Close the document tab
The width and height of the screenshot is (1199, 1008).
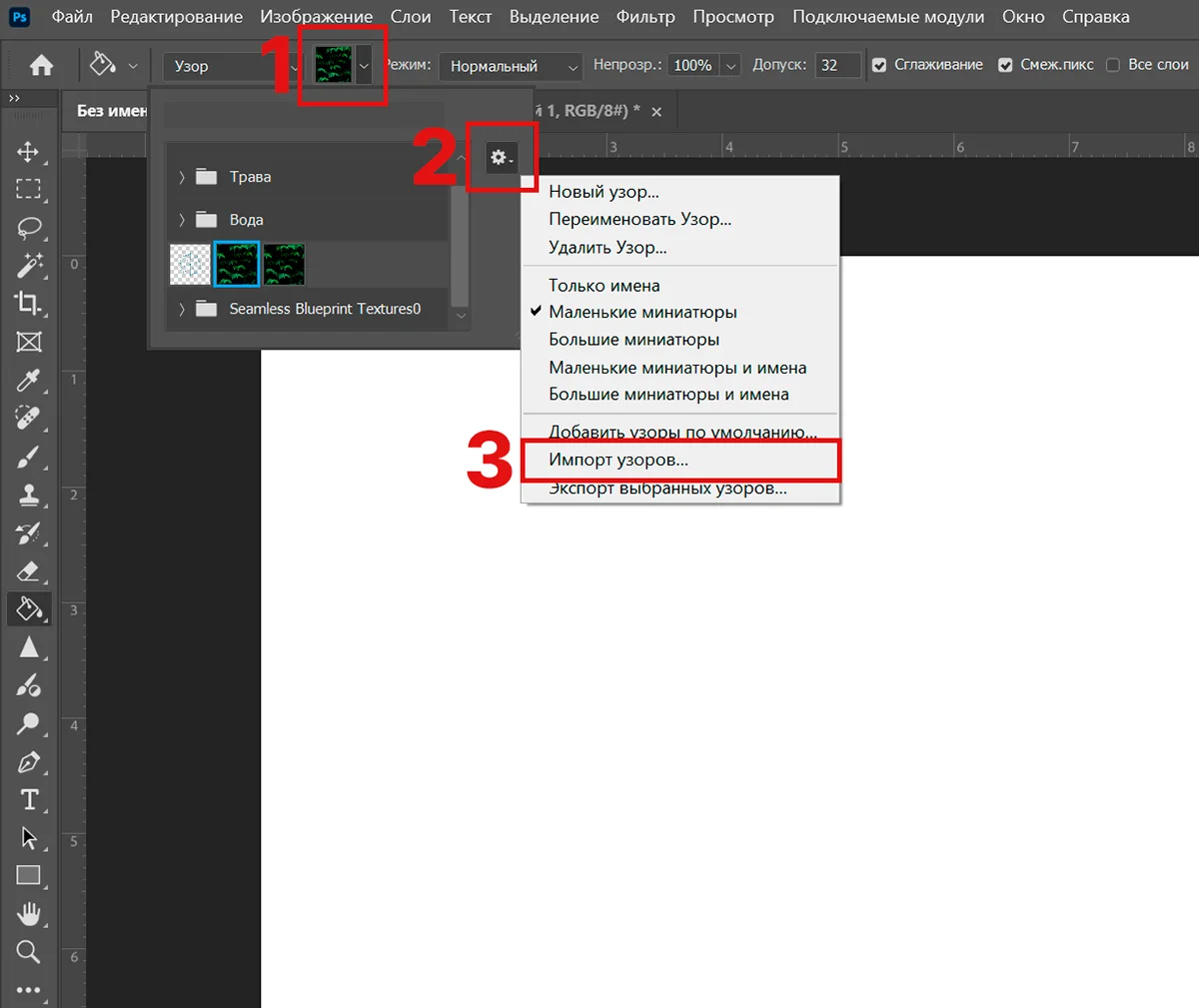coord(656,112)
